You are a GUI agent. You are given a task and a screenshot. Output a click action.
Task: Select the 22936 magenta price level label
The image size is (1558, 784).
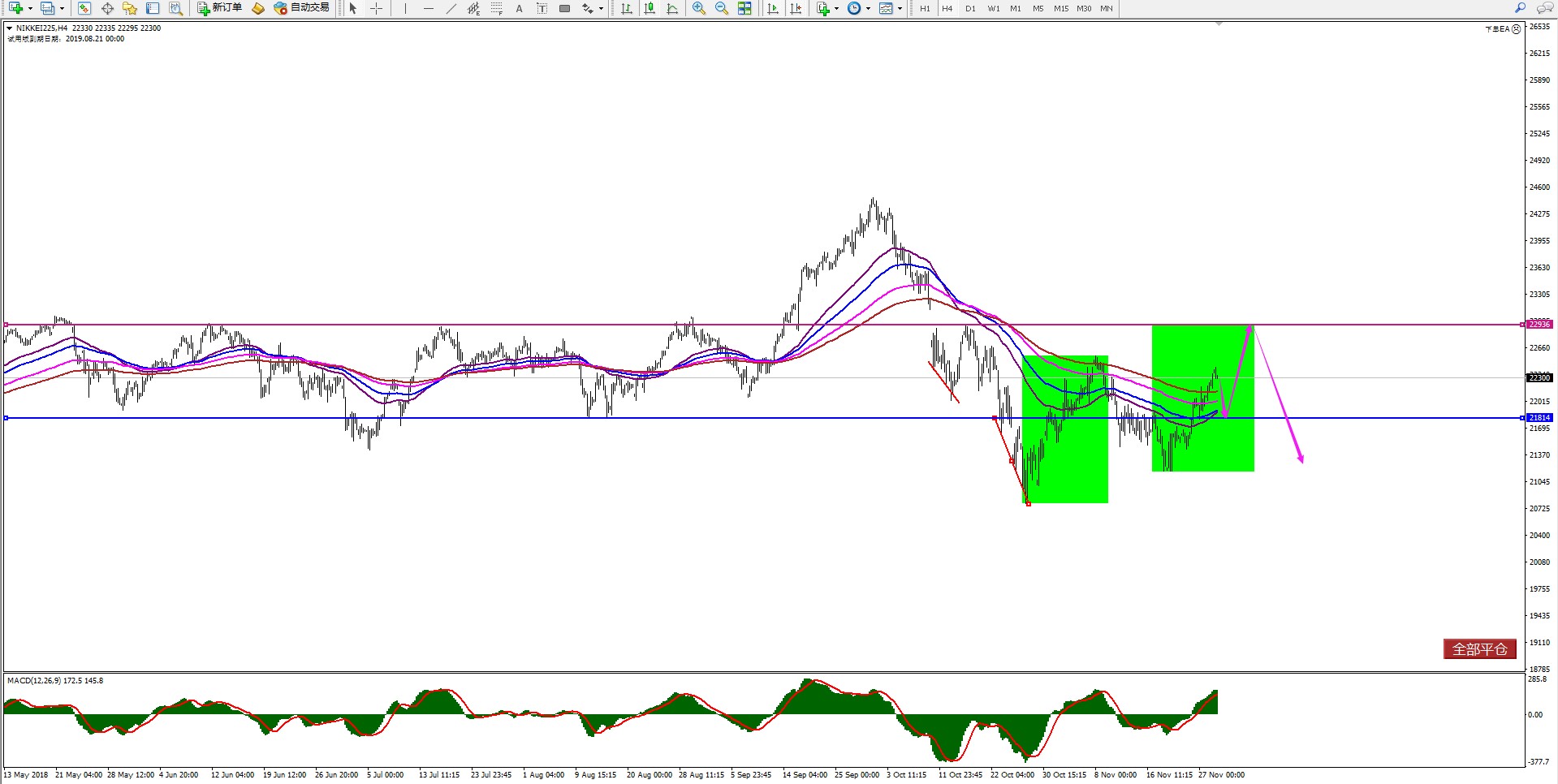tap(1539, 324)
